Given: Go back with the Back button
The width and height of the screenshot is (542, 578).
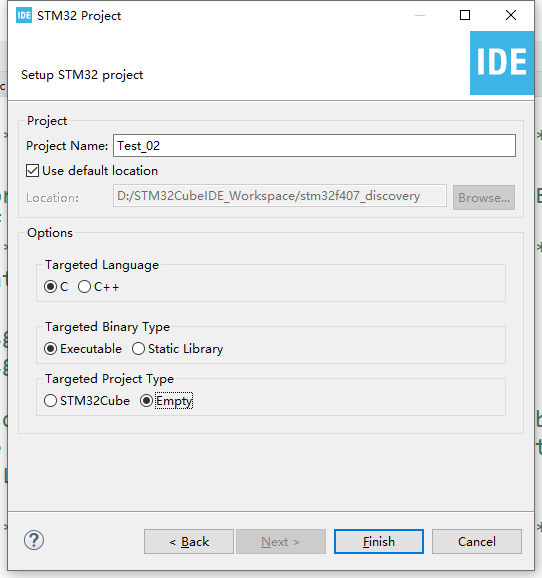Looking at the screenshot, I should point(189,542).
